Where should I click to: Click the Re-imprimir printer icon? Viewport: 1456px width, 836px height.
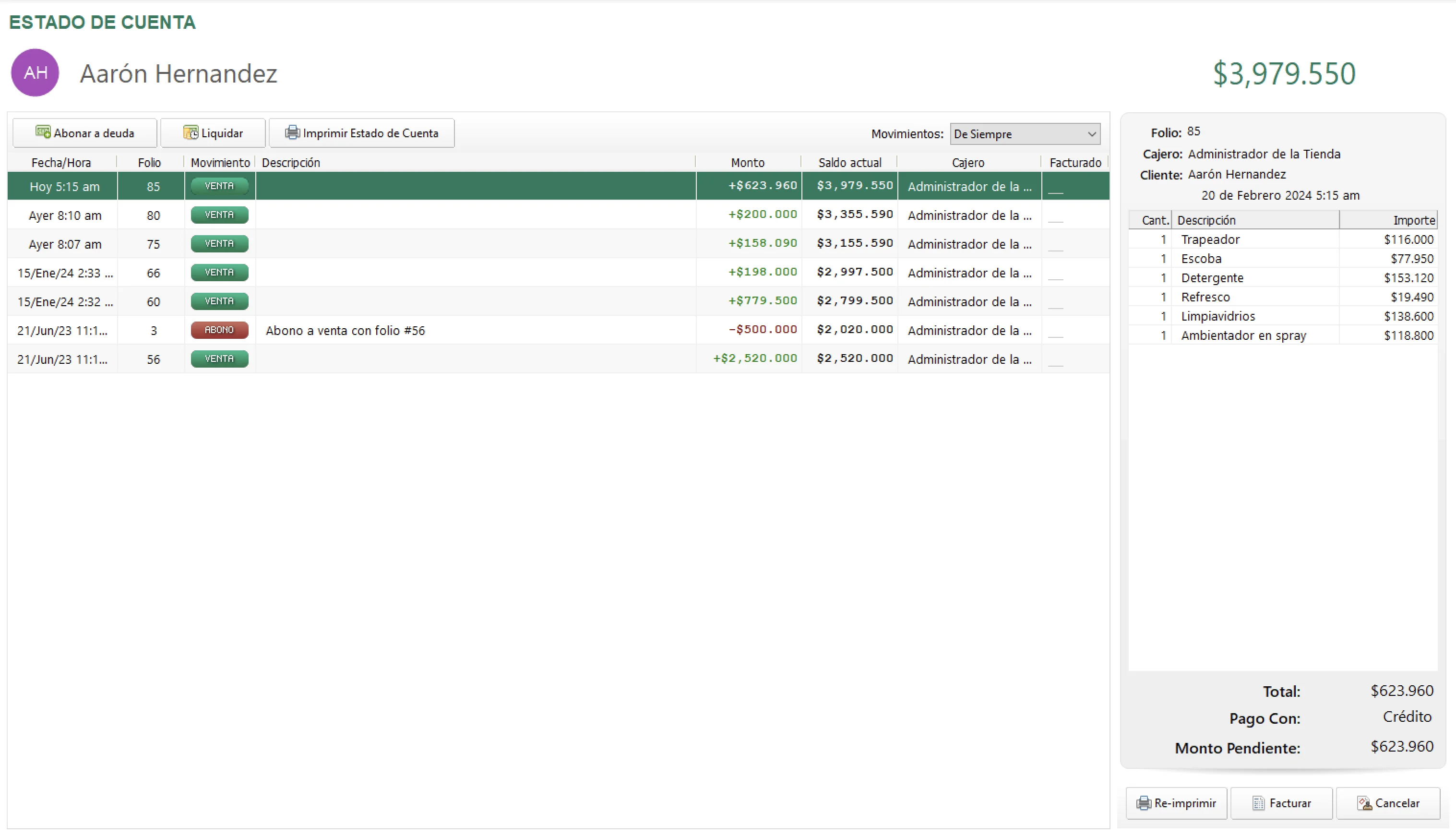1143,803
